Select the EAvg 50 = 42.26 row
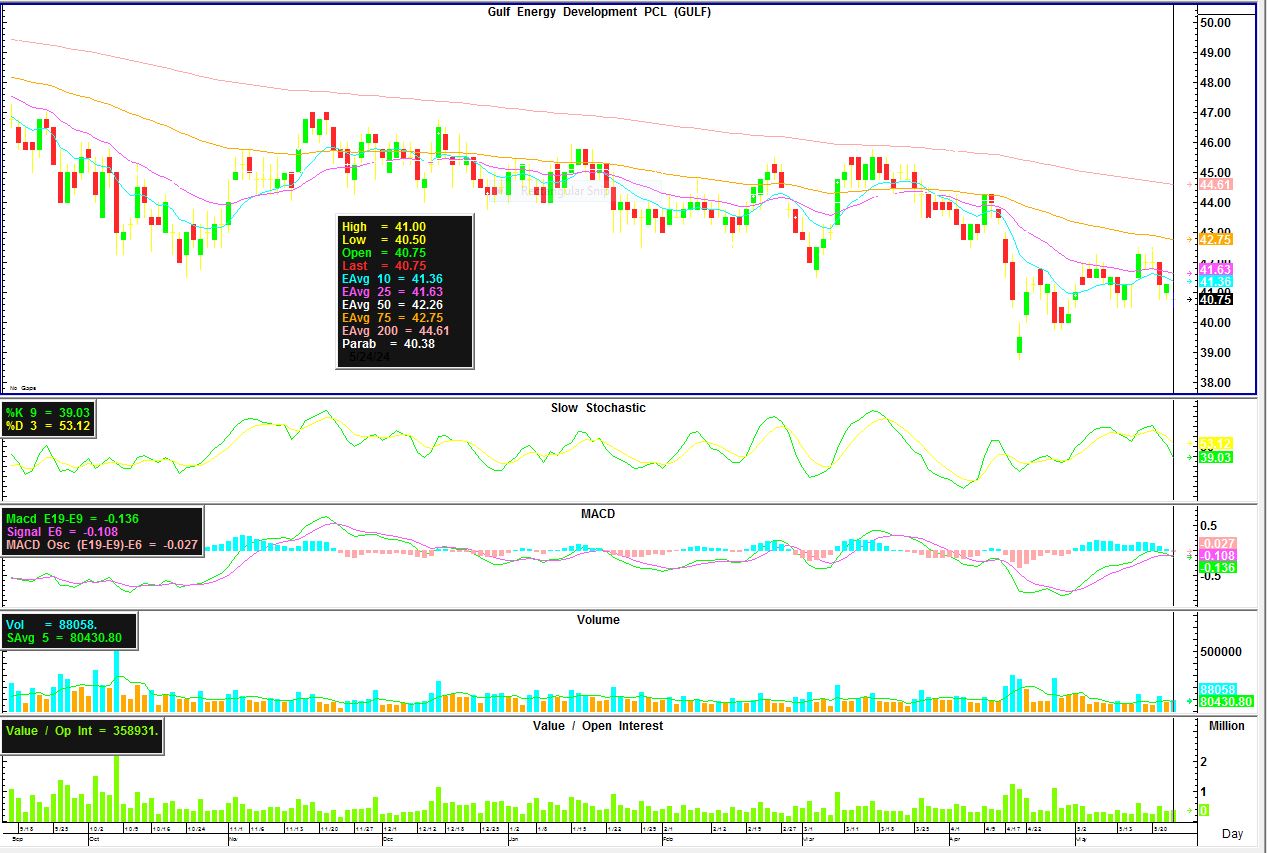Screen dimensions: 1268x853 (x=392, y=305)
